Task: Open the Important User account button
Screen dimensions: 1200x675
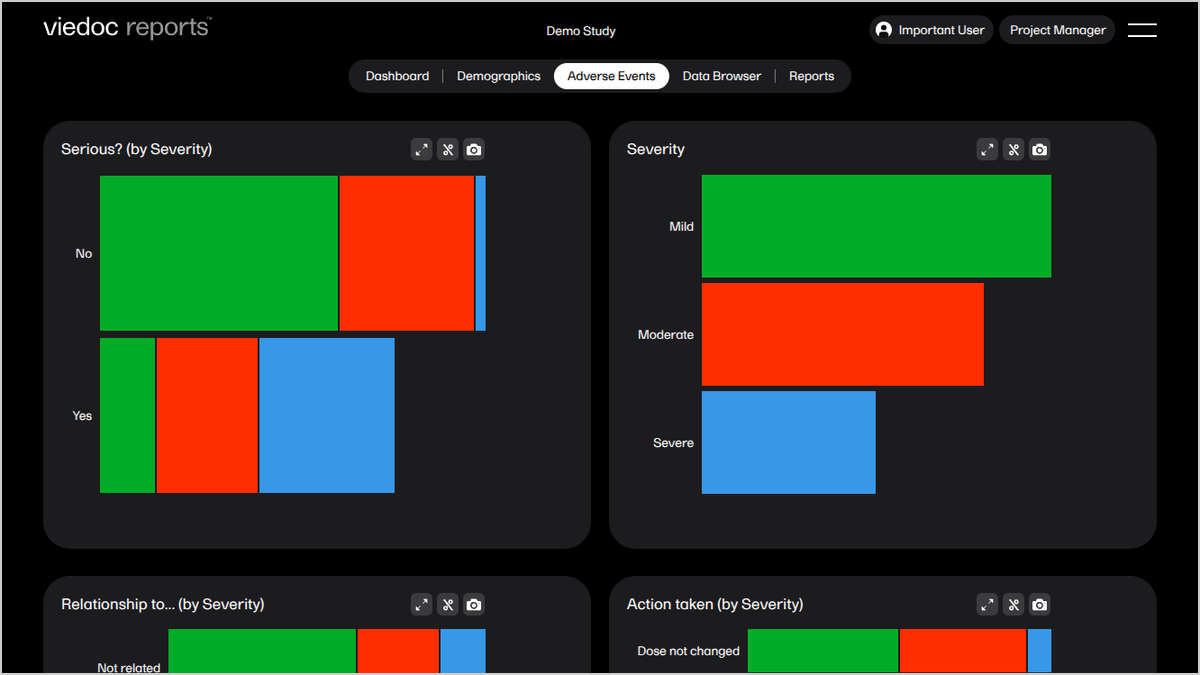Action: tap(931, 30)
